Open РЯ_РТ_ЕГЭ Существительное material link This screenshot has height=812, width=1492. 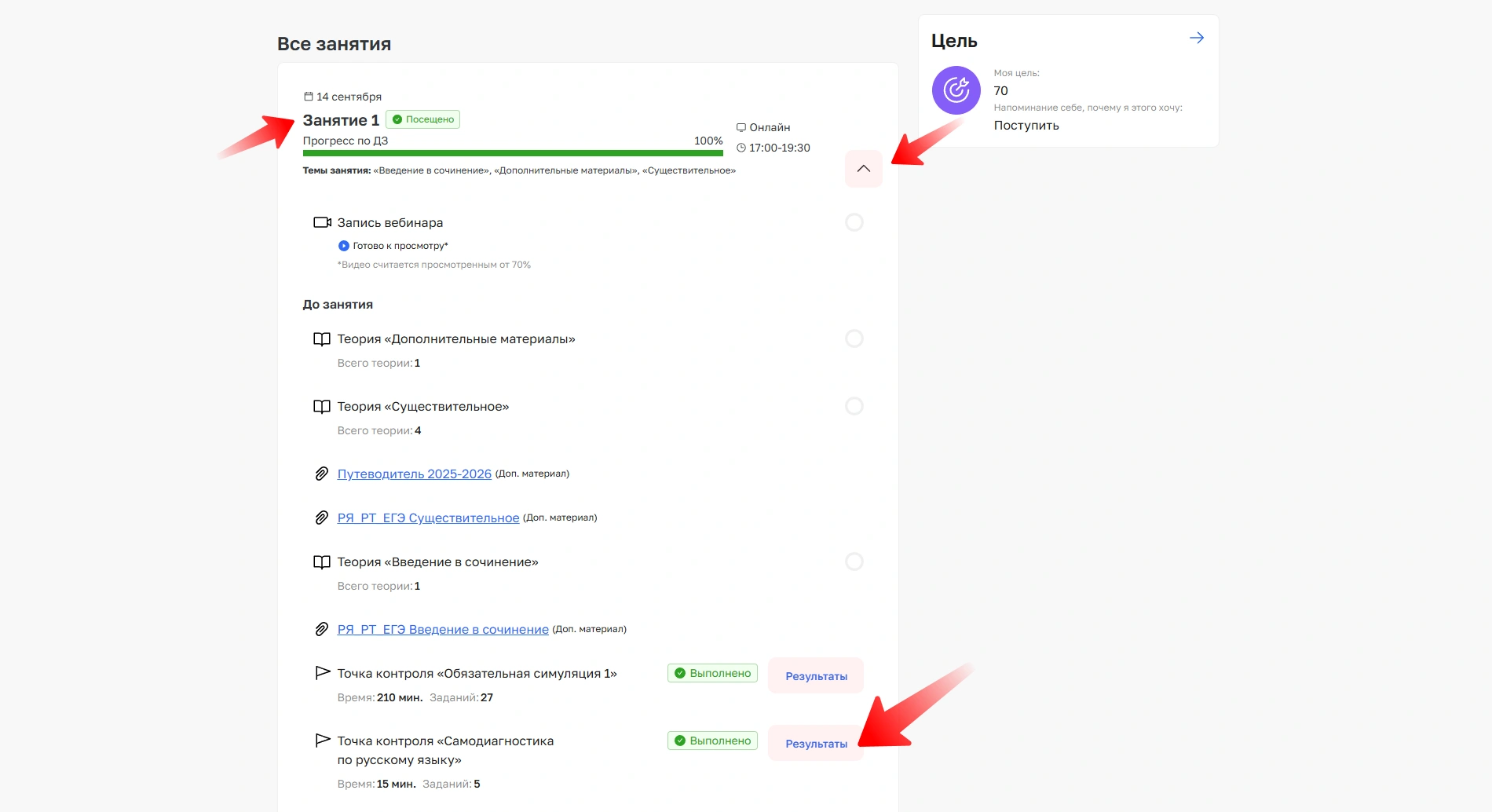pyautogui.click(x=428, y=518)
